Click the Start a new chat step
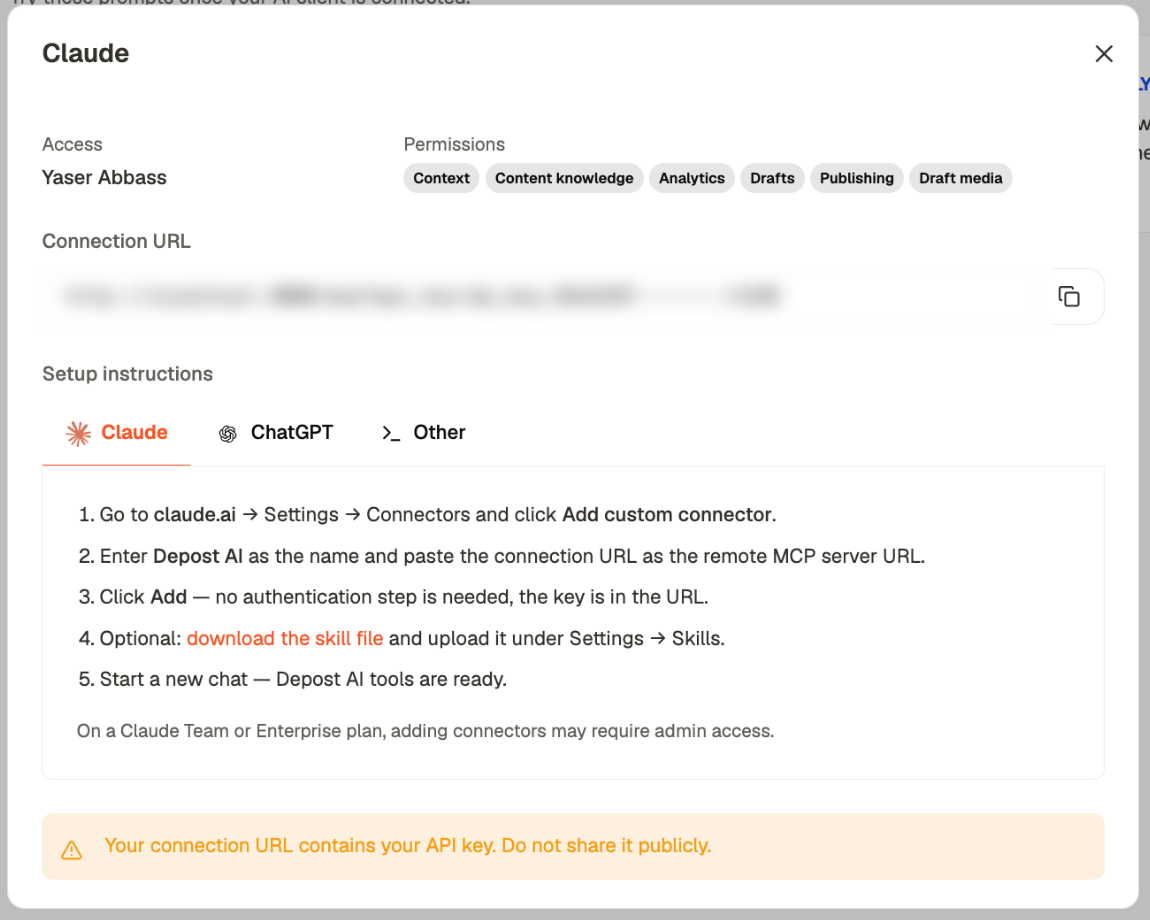Viewport: 1150px width, 920px height. click(x=293, y=679)
